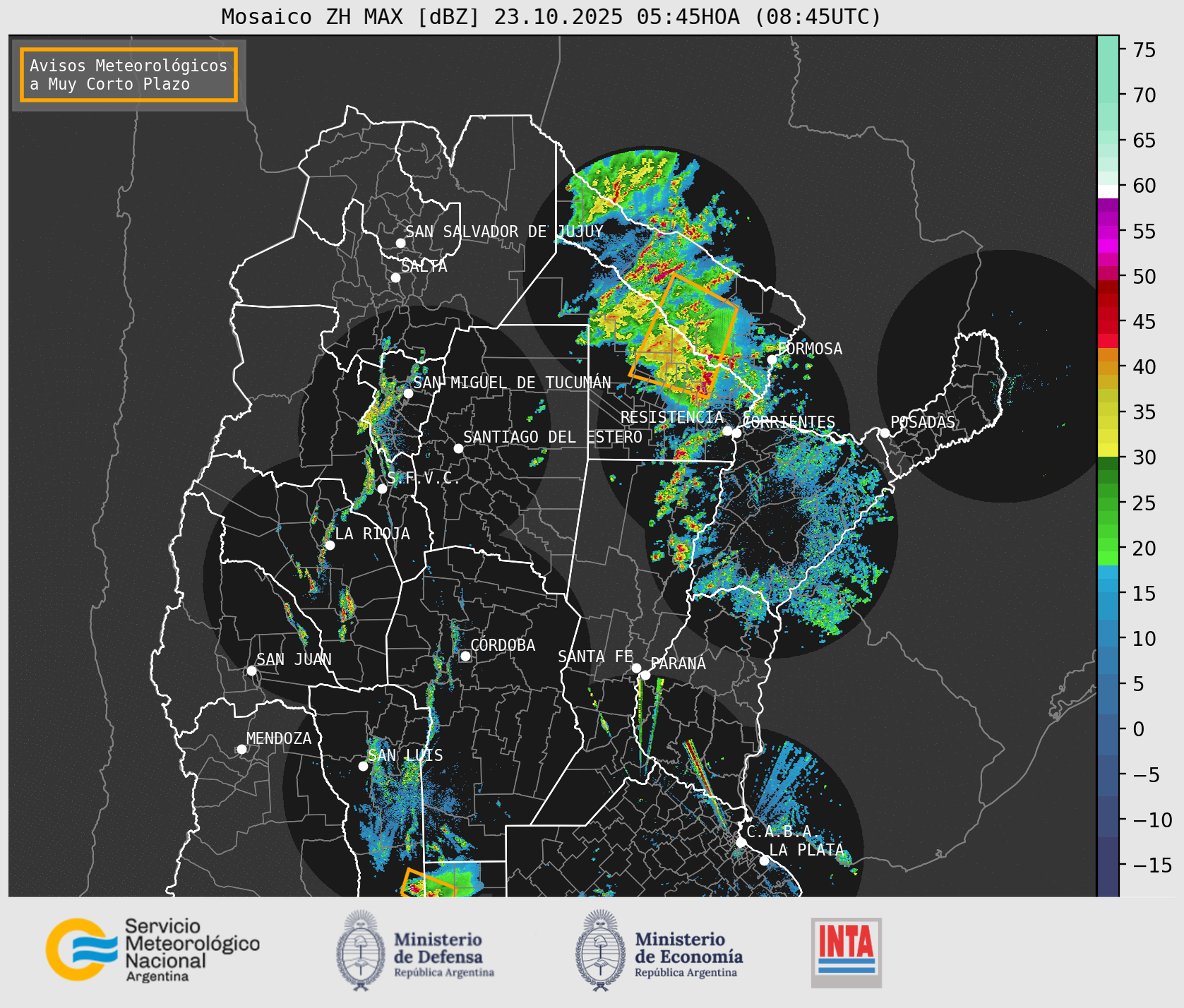
Task: Click the INTA logo
Action: (x=846, y=952)
